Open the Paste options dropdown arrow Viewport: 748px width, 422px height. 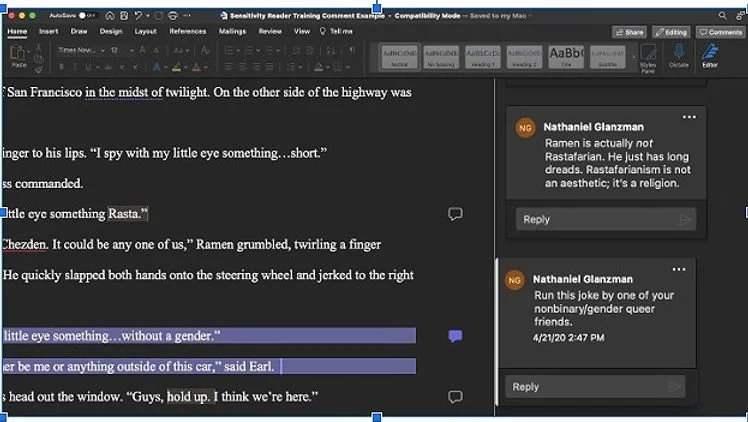pos(28,51)
